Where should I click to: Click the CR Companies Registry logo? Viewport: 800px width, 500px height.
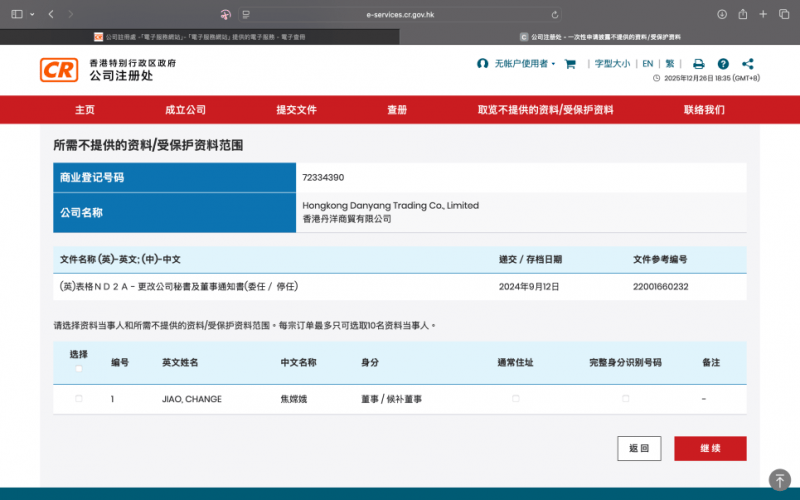tap(58, 69)
